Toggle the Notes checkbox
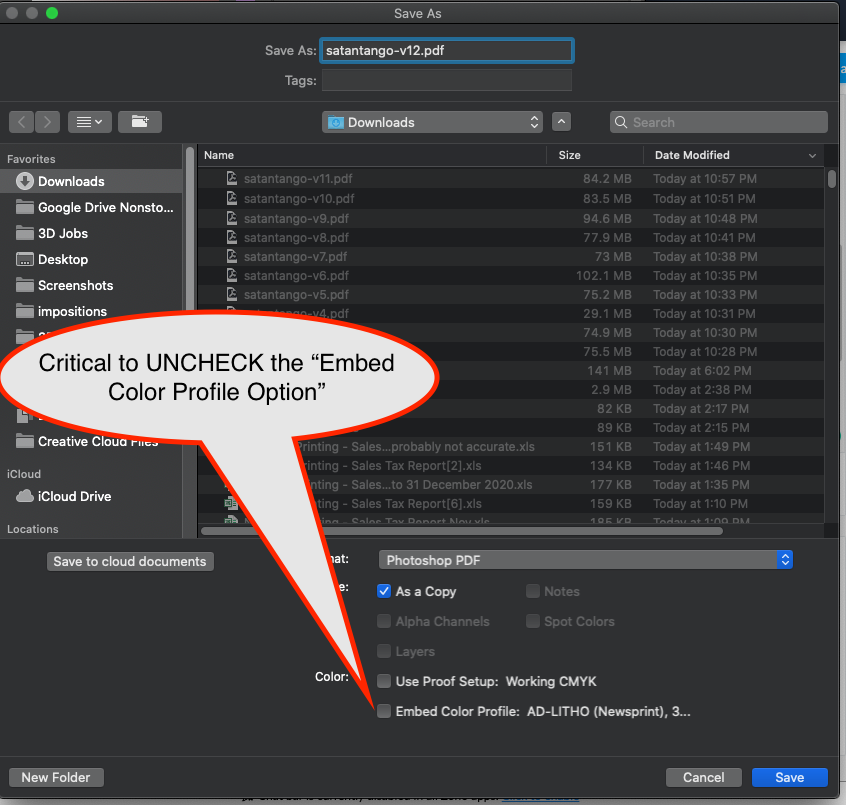The image size is (846, 805). (533, 591)
